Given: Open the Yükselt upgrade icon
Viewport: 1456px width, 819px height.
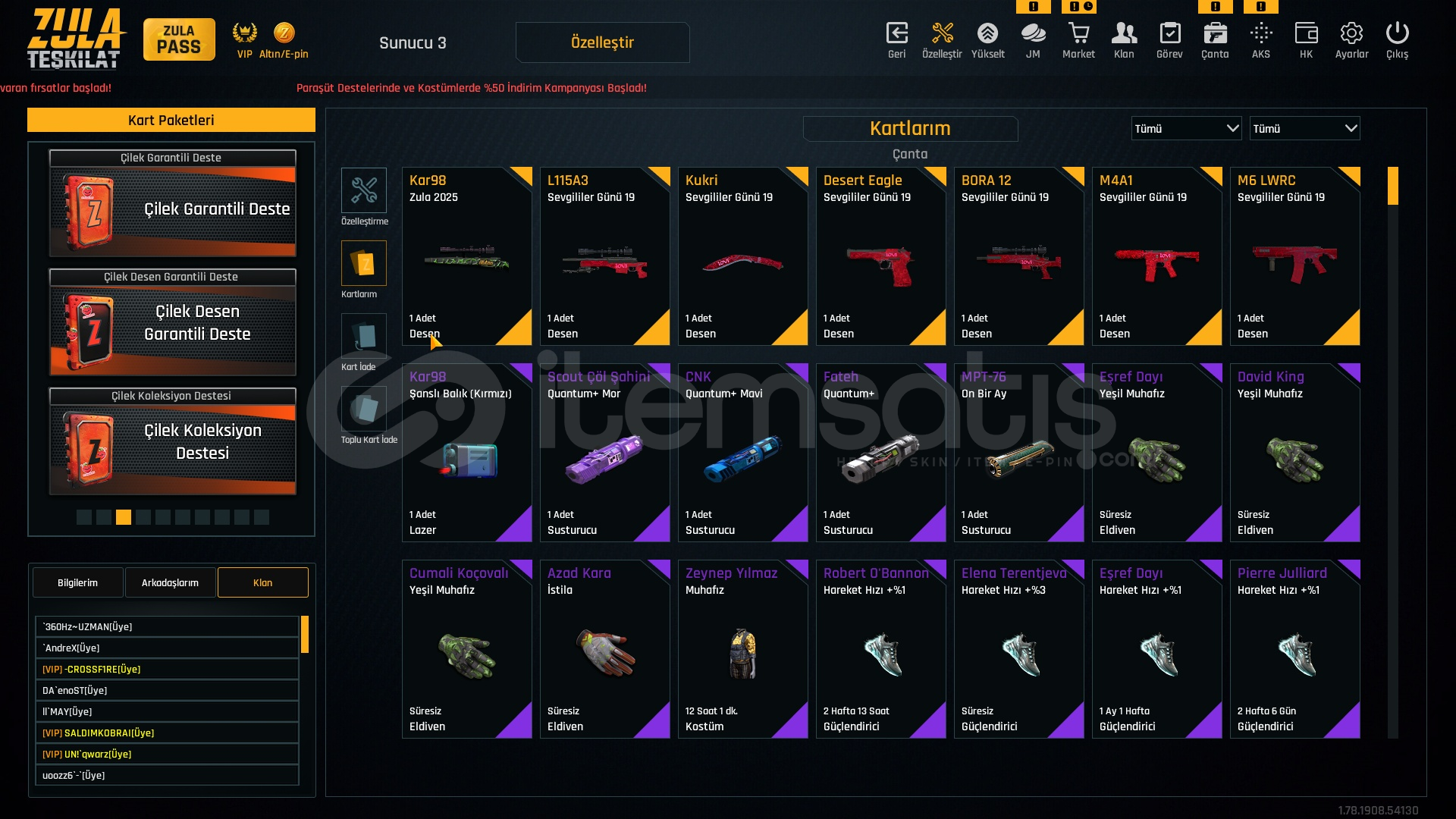Looking at the screenshot, I should point(987,39).
